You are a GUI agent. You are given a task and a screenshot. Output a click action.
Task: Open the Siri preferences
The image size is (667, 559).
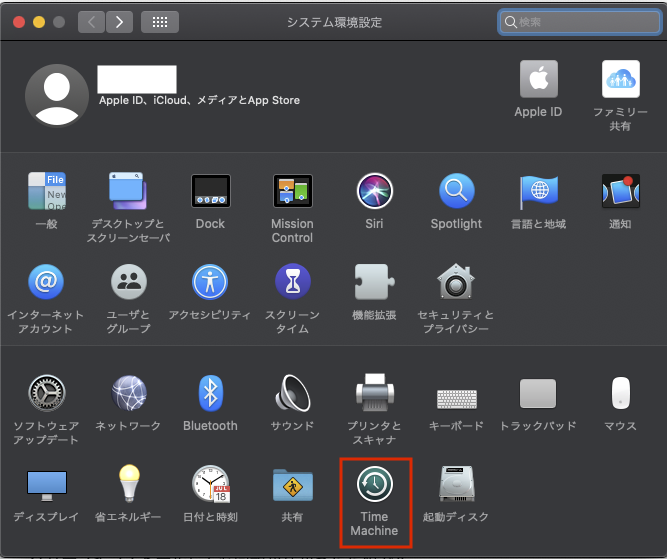pyautogui.click(x=374, y=191)
